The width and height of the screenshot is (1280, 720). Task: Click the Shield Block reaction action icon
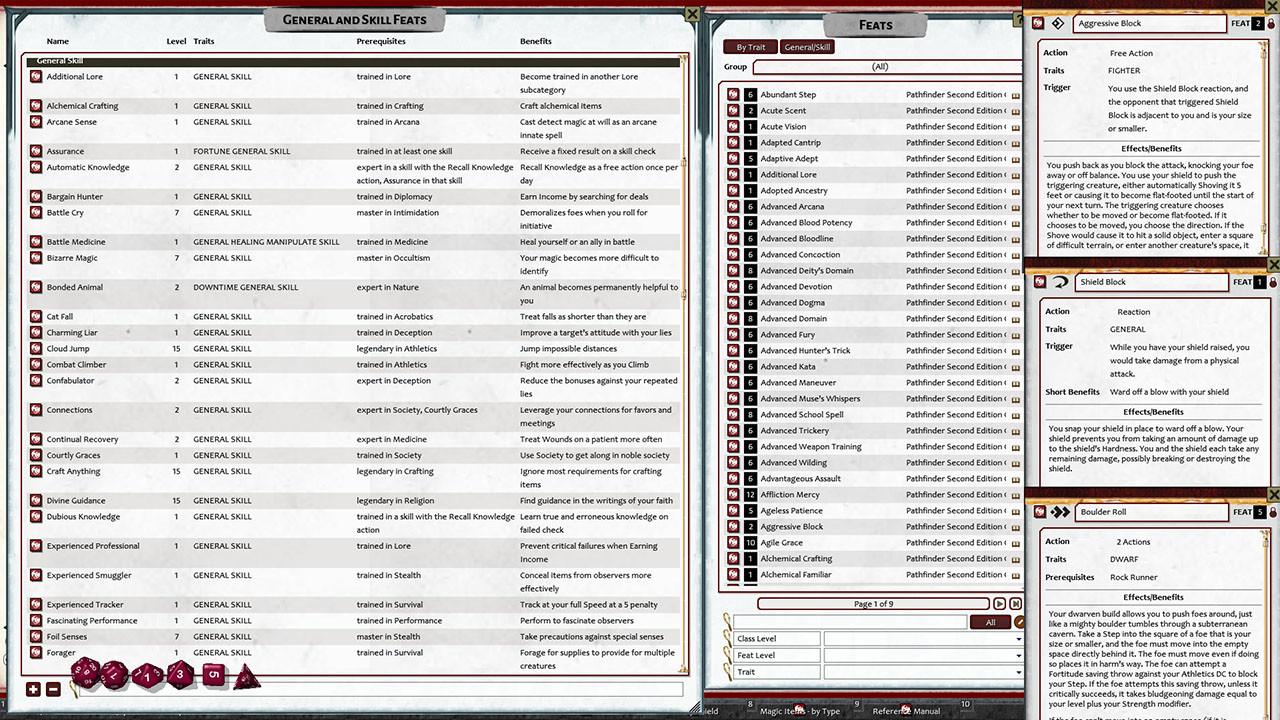point(1059,281)
